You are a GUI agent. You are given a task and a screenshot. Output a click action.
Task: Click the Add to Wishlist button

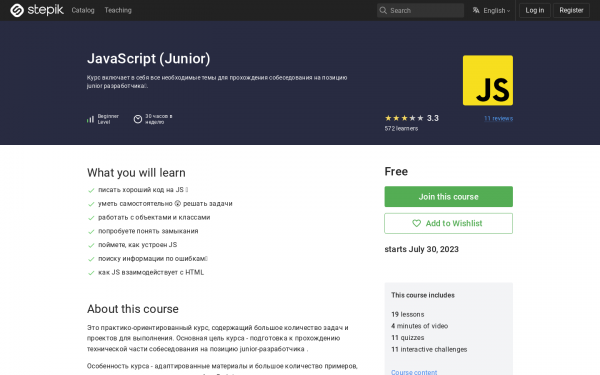[448, 223]
